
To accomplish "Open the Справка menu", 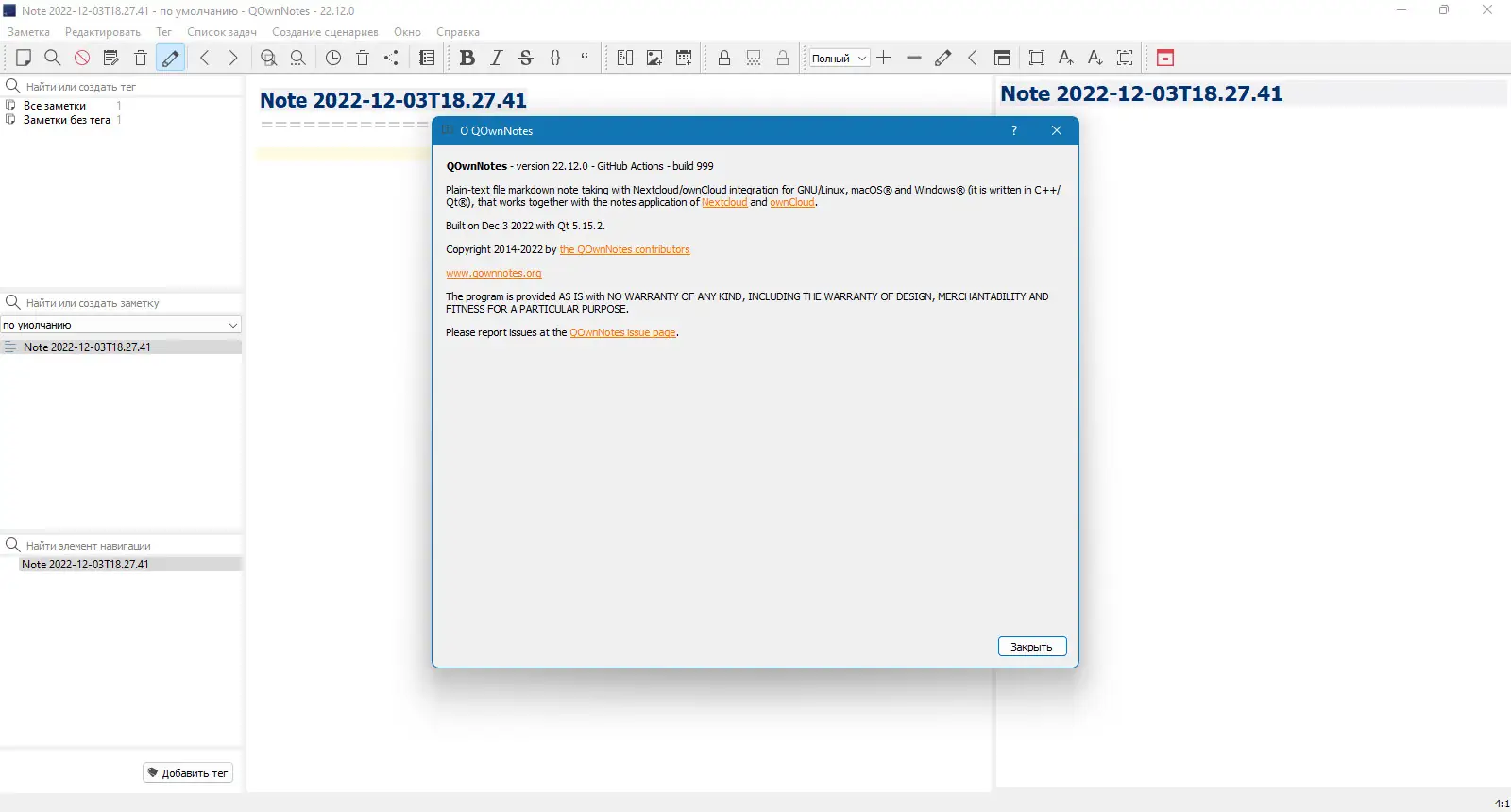I will [x=458, y=32].
